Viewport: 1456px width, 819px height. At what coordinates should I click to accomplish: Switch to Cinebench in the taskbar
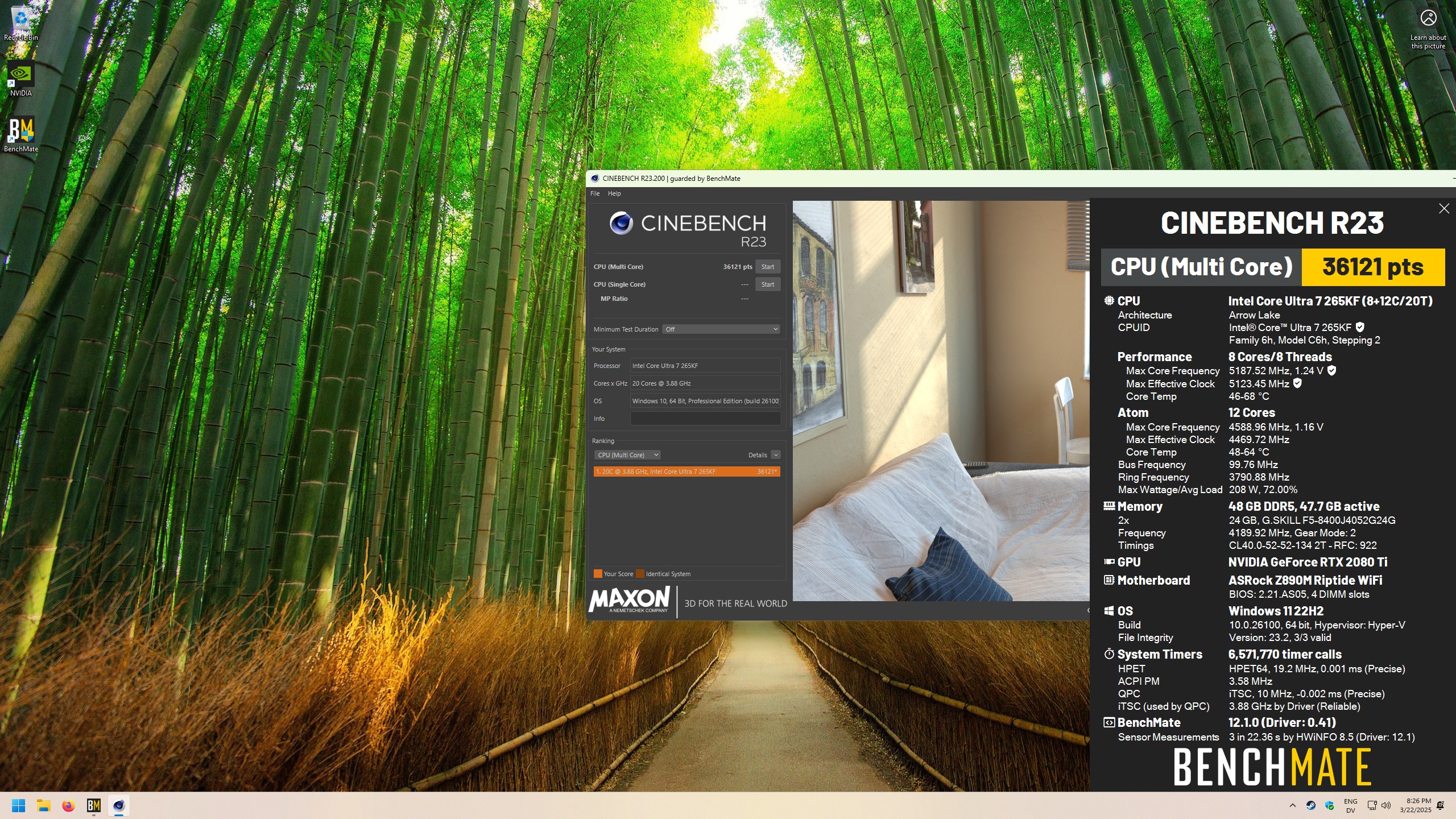click(x=119, y=805)
